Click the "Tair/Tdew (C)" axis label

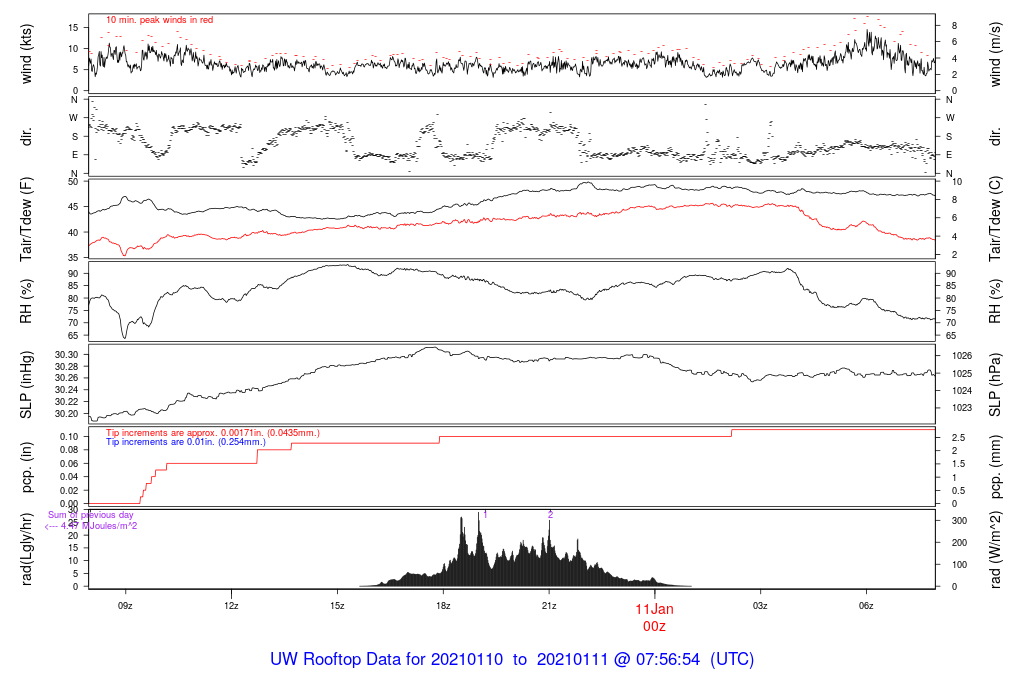coord(995,219)
